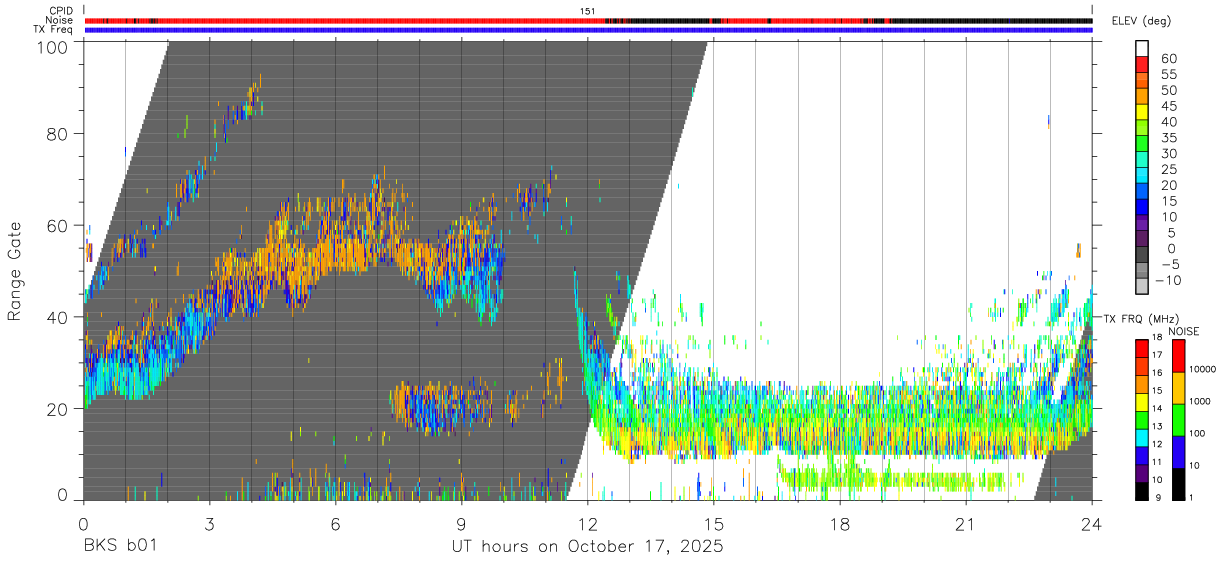Pick the red 55–60 segment of ELEV color bar
The height and width of the screenshot is (567, 1228).
click(1142, 65)
